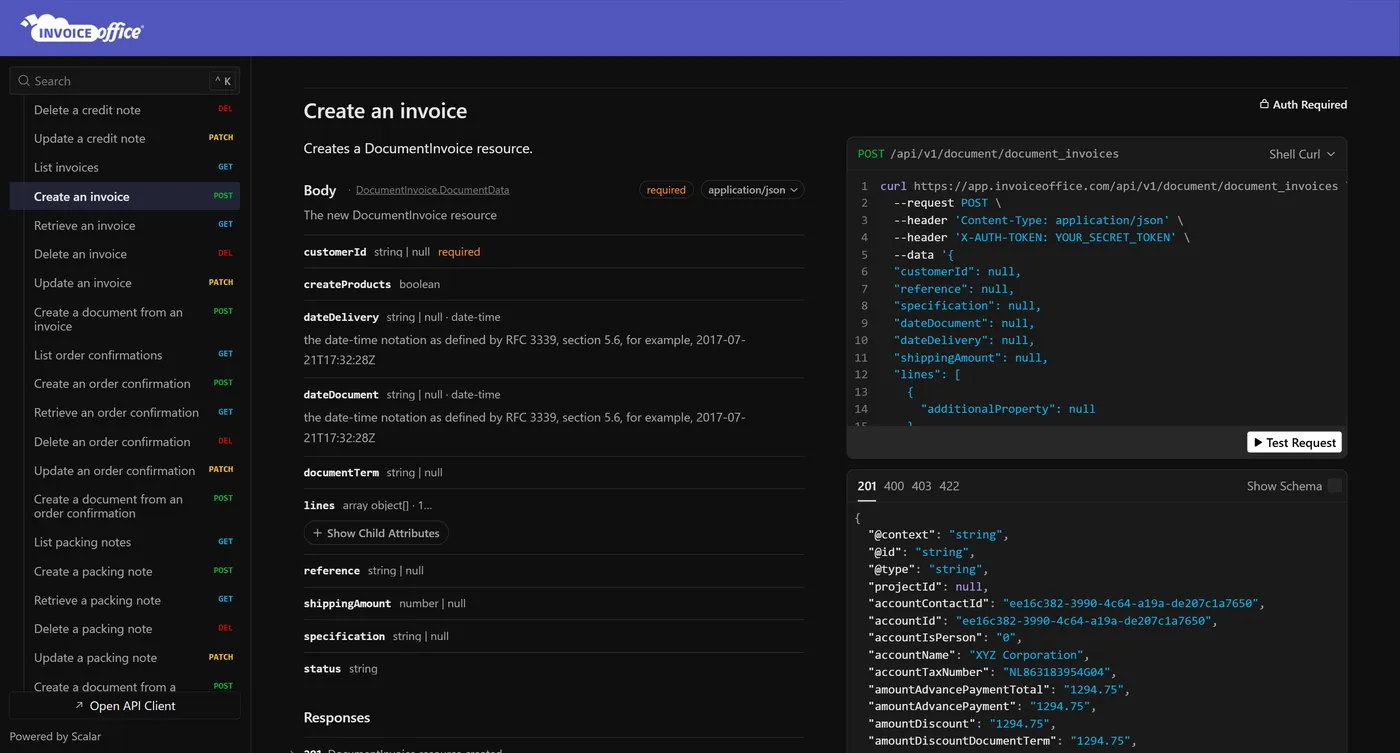The height and width of the screenshot is (753, 1400).
Task: Select Delete an order confirmation in sidebar
Action: point(125,441)
